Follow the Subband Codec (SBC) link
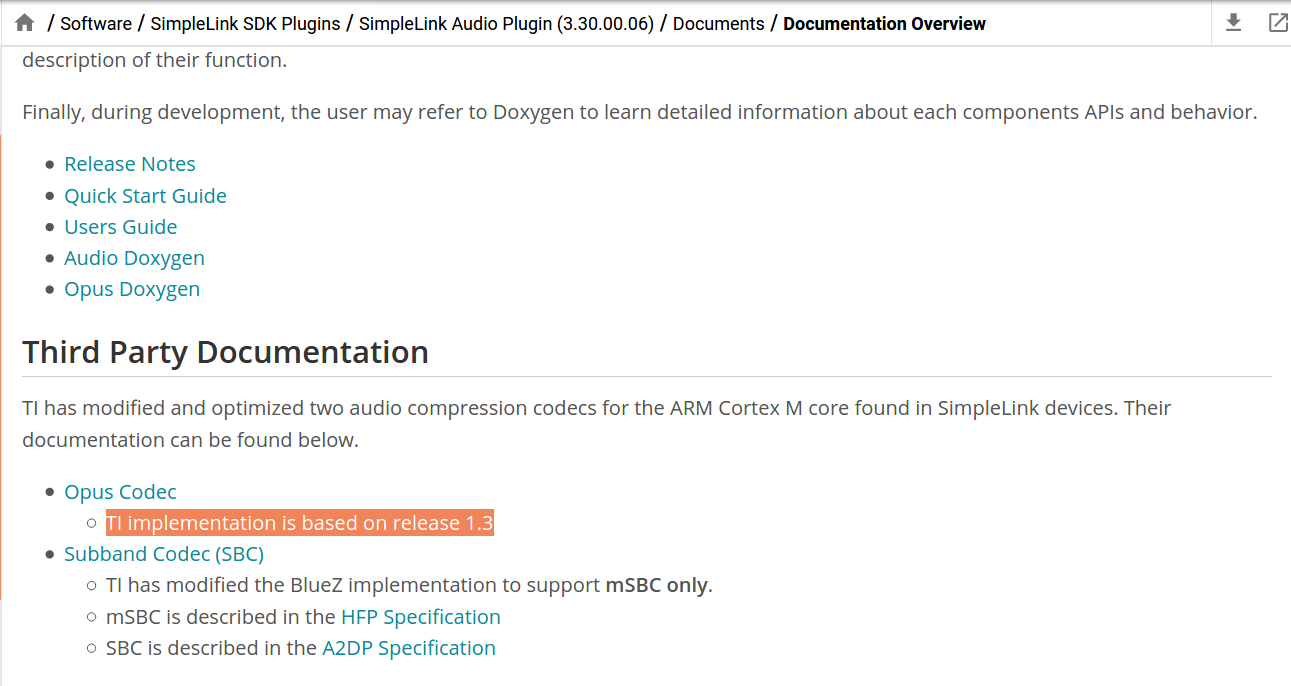 point(164,554)
